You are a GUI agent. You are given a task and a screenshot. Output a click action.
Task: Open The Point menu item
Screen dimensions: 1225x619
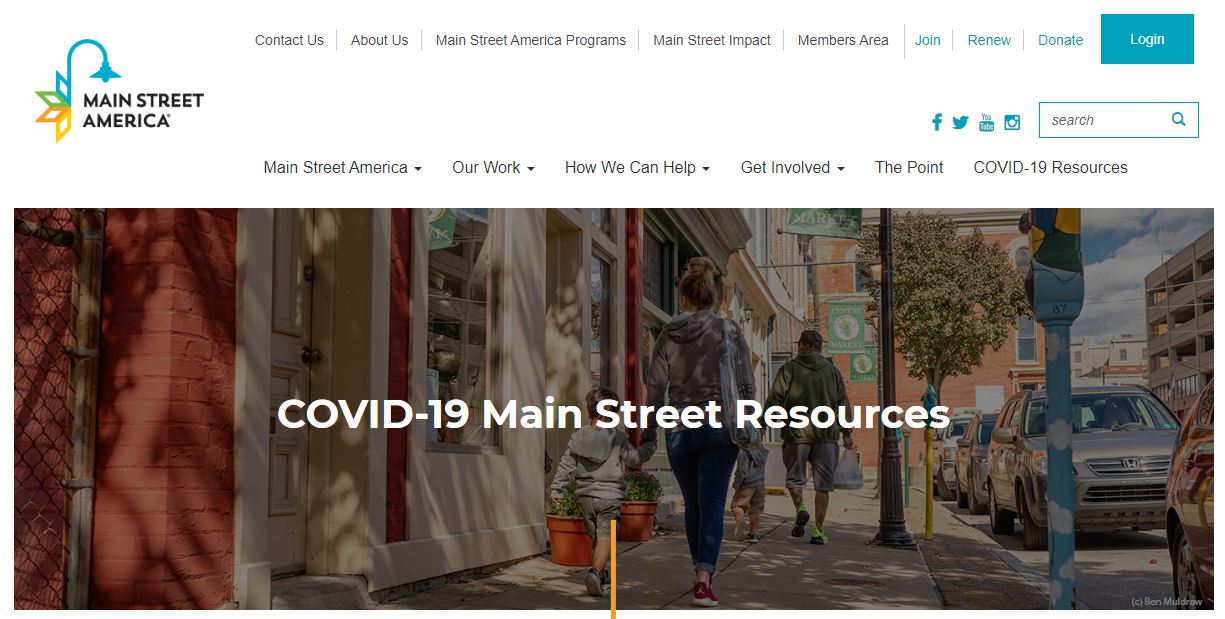tap(909, 168)
